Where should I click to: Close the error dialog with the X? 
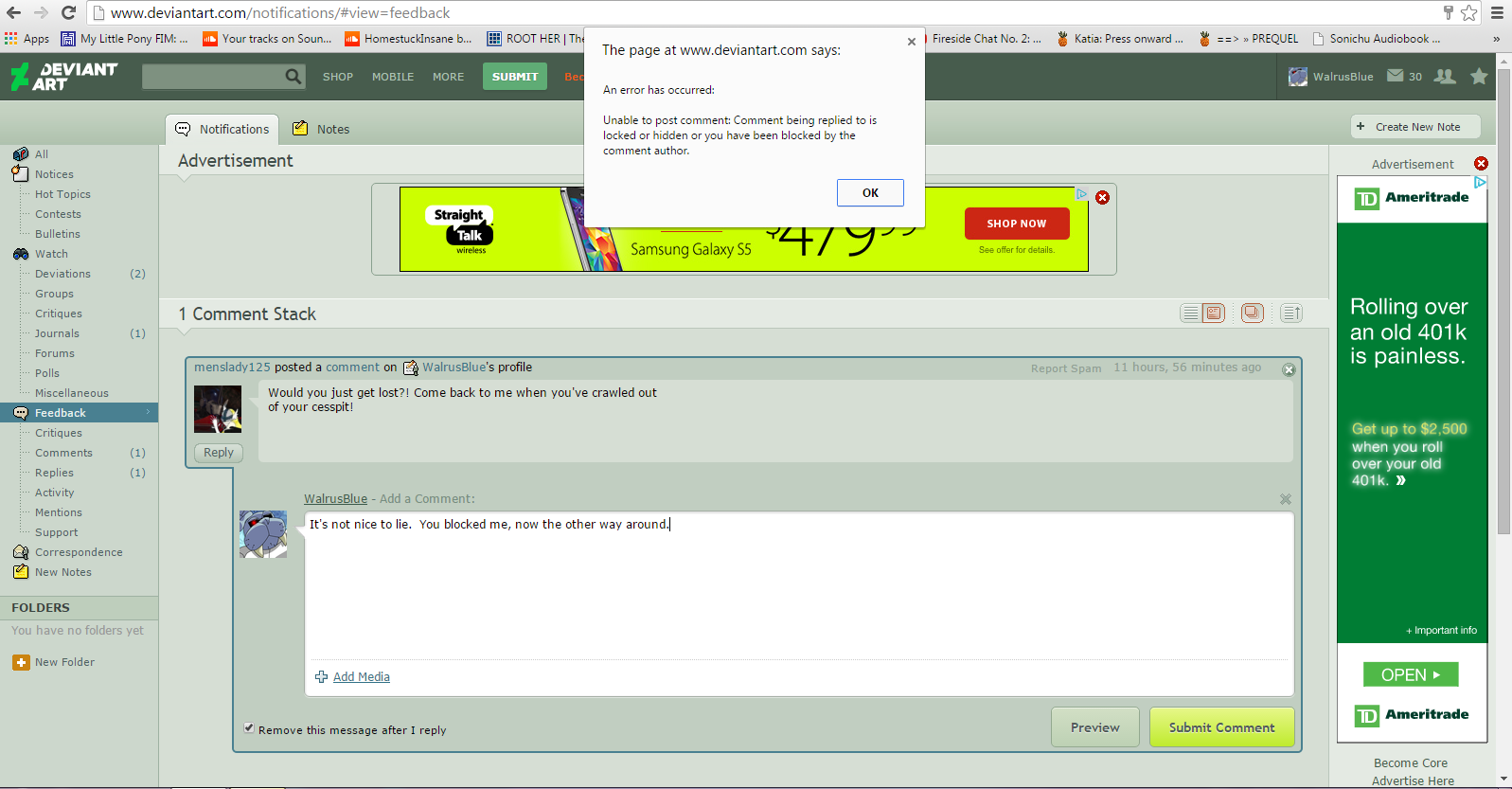pyautogui.click(x=911, y=42)
